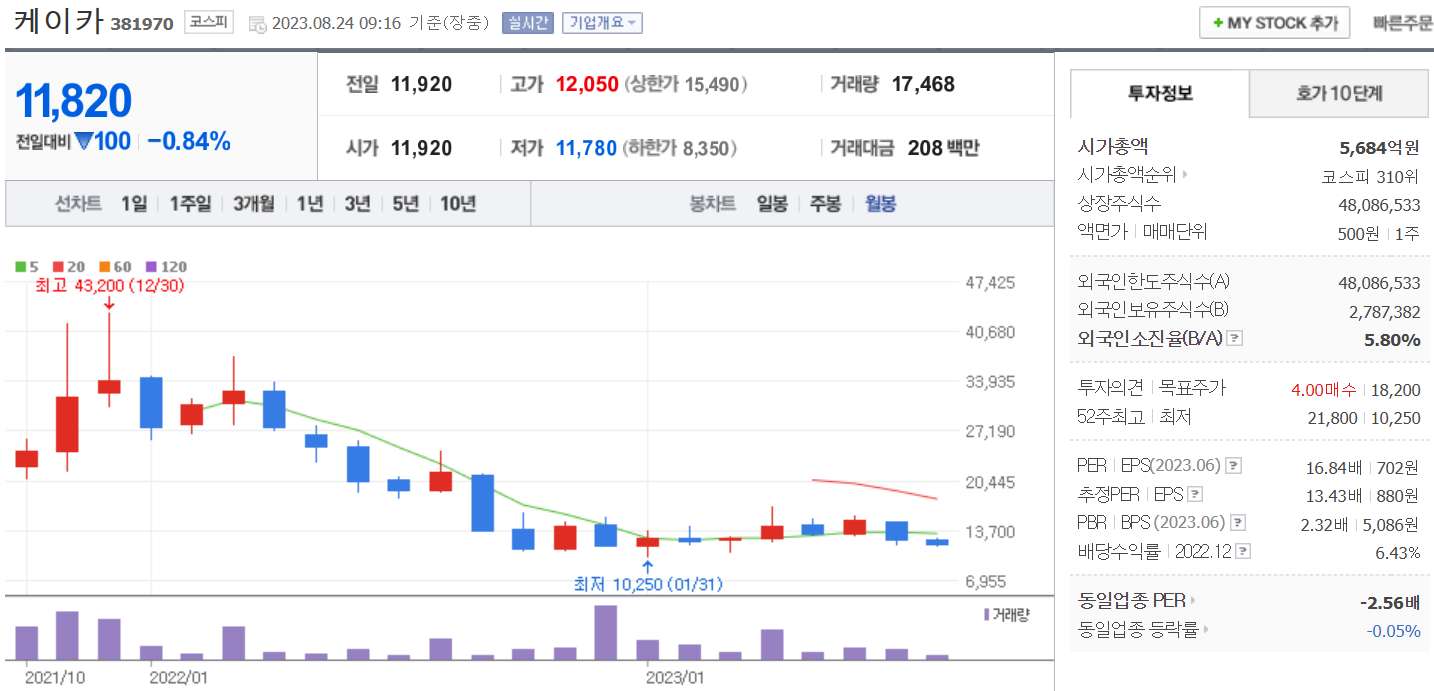Click the 고가 value 12,050
Image resolution: width=1434 pixels, height=691 pixels.
[x=587, y=85]
